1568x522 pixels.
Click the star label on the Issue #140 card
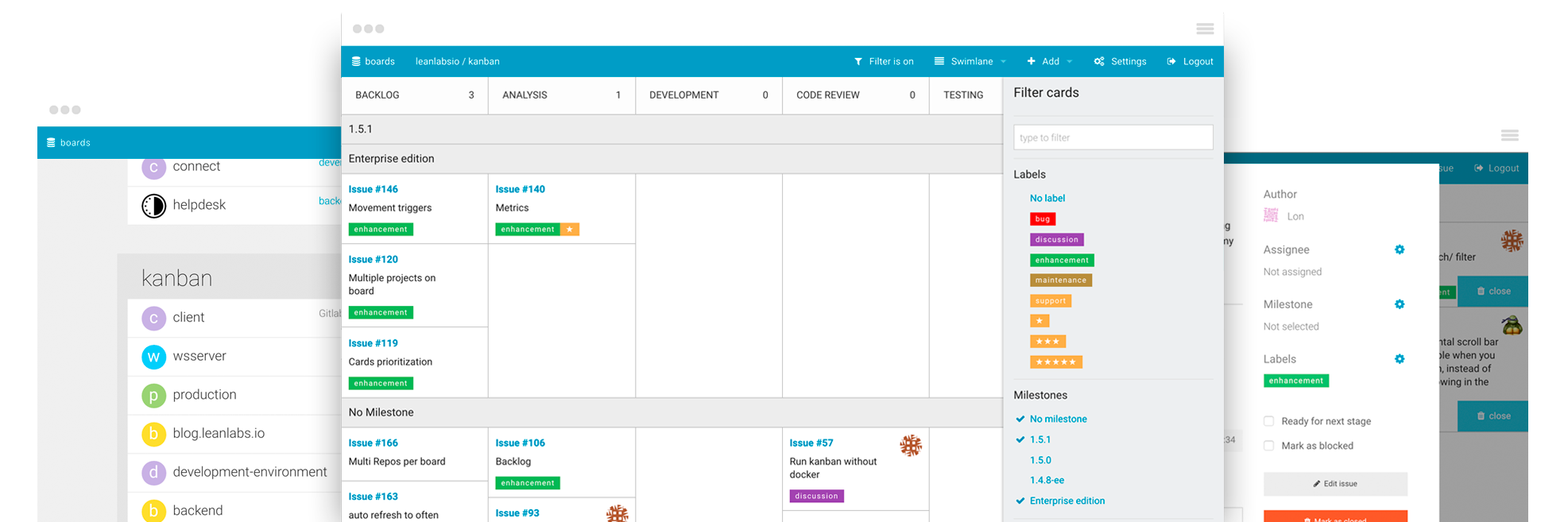click(570, 230)
